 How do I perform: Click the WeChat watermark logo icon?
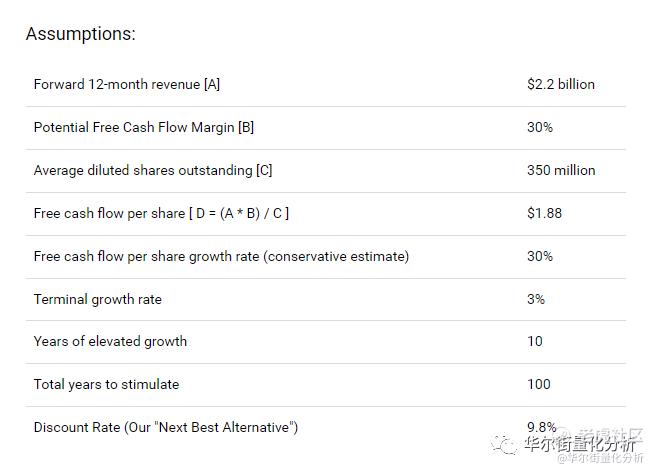point(507,444)
